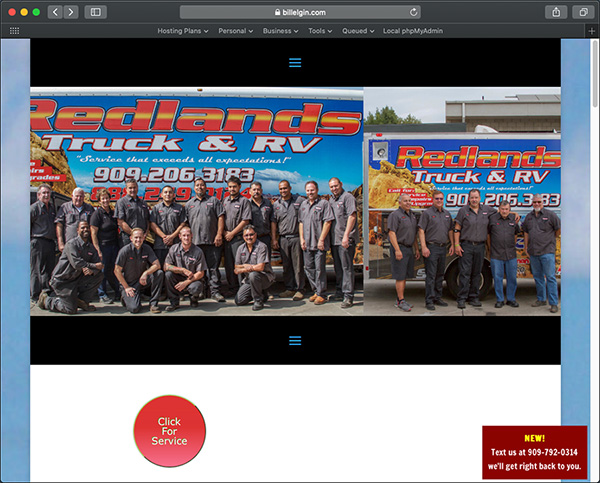Expand the Hosting Plans bookmarks folder
Screen dimensions: 600x483
(183, 31)
